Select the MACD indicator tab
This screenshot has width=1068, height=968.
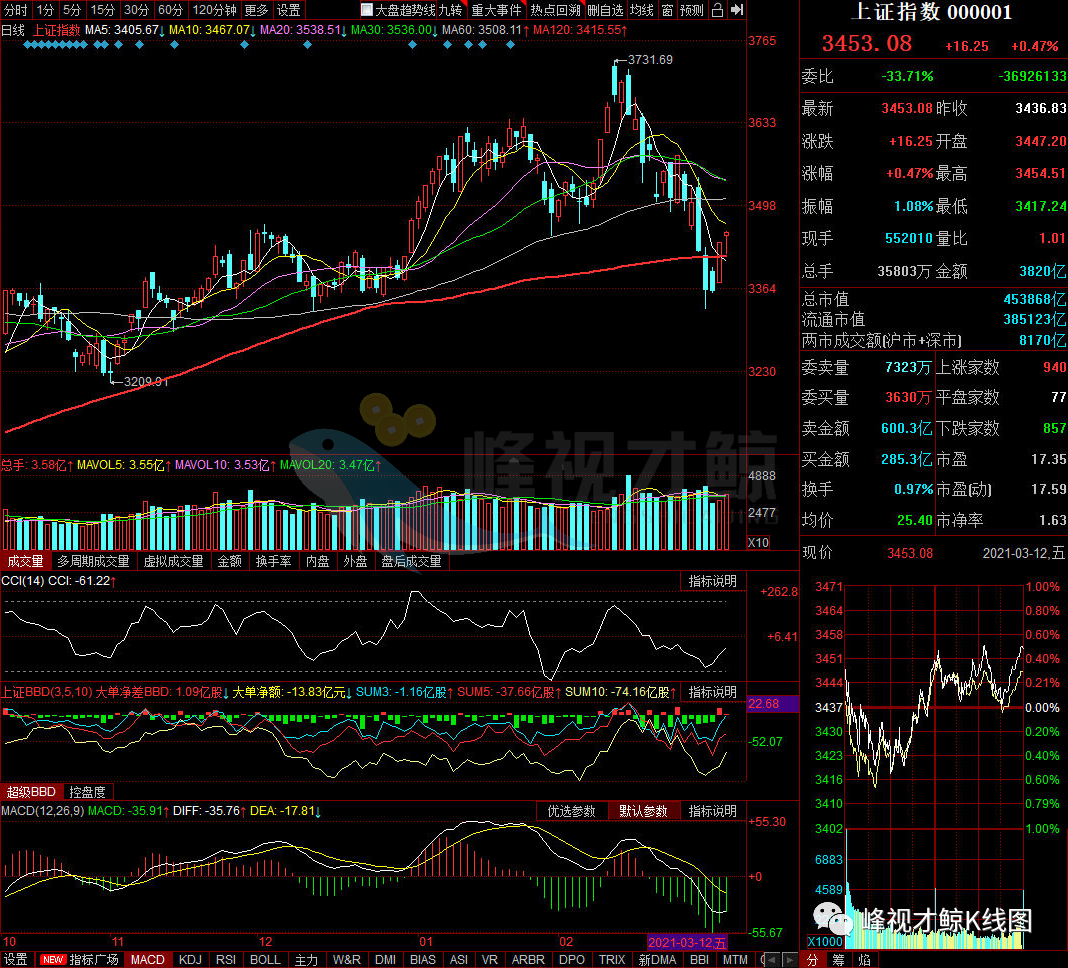pos(148,960)
